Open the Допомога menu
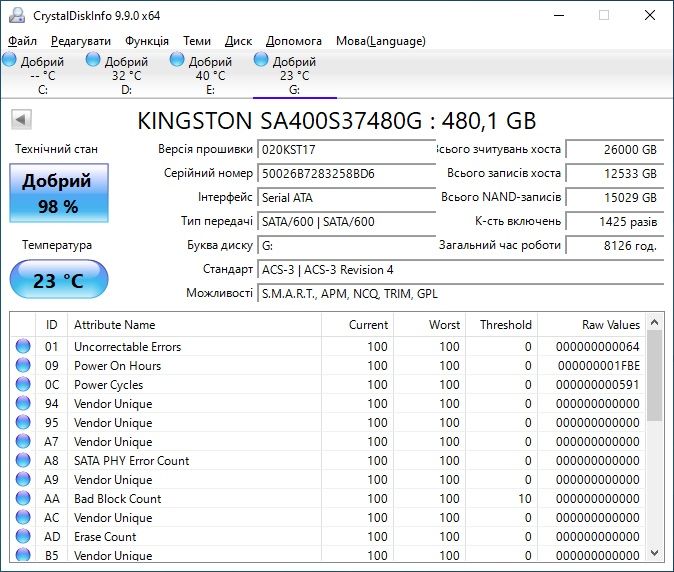674x572 pixels. pos(294,41)
